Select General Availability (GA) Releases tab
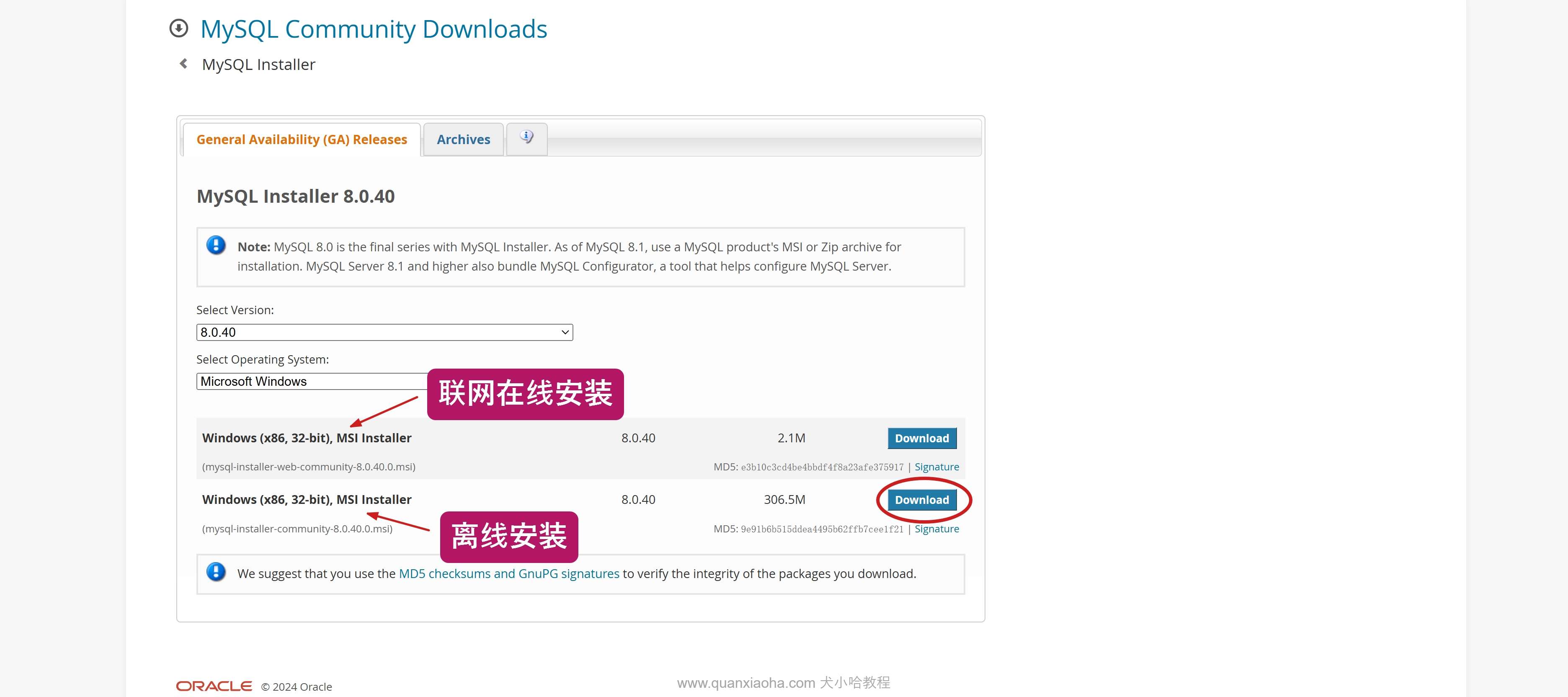The height and width of the screenshot is (697, 1568). pyautogui.click(x=301, y=139)
